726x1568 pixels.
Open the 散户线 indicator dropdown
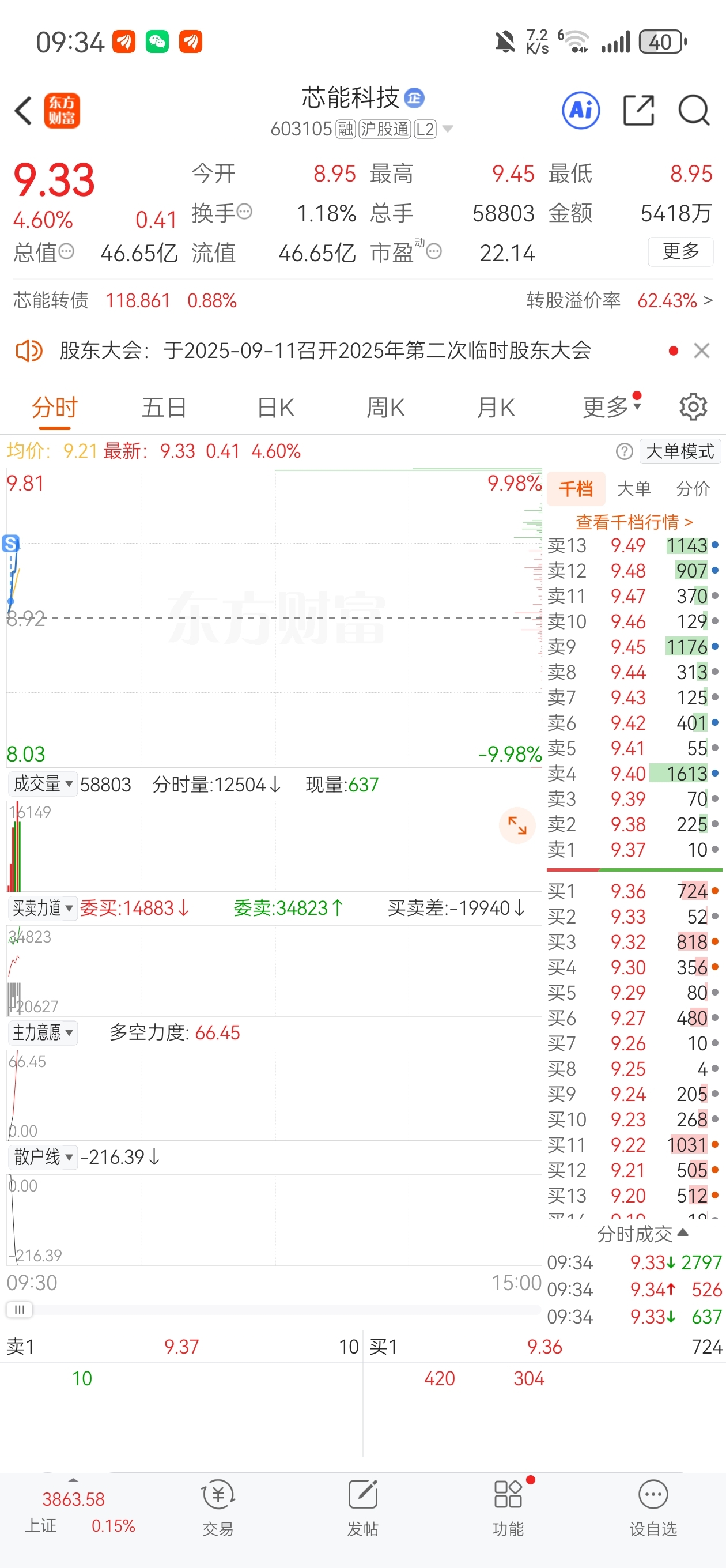pyautogui.click(x=42, y=1156)
